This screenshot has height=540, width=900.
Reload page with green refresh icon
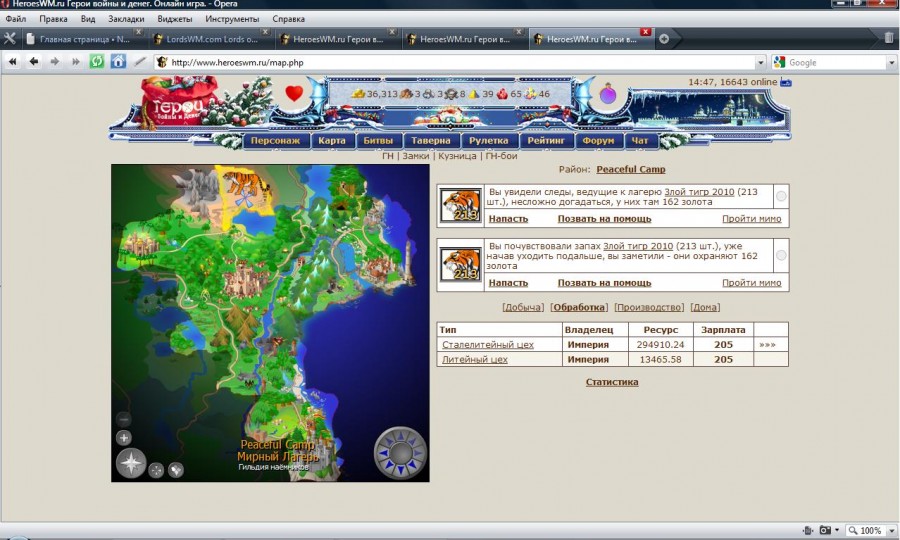pos(97,62)
